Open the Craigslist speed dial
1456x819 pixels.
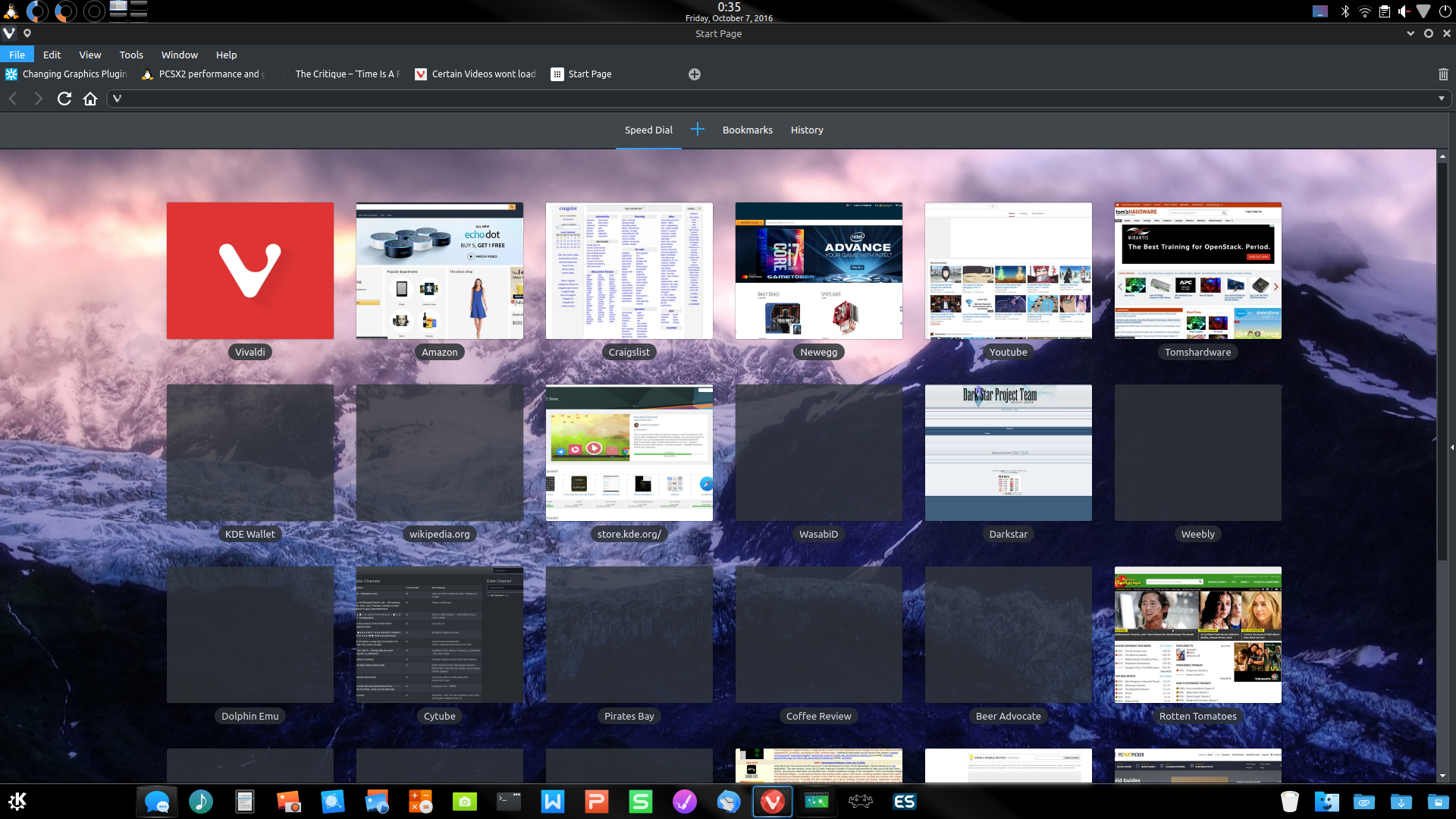(629, 271)
